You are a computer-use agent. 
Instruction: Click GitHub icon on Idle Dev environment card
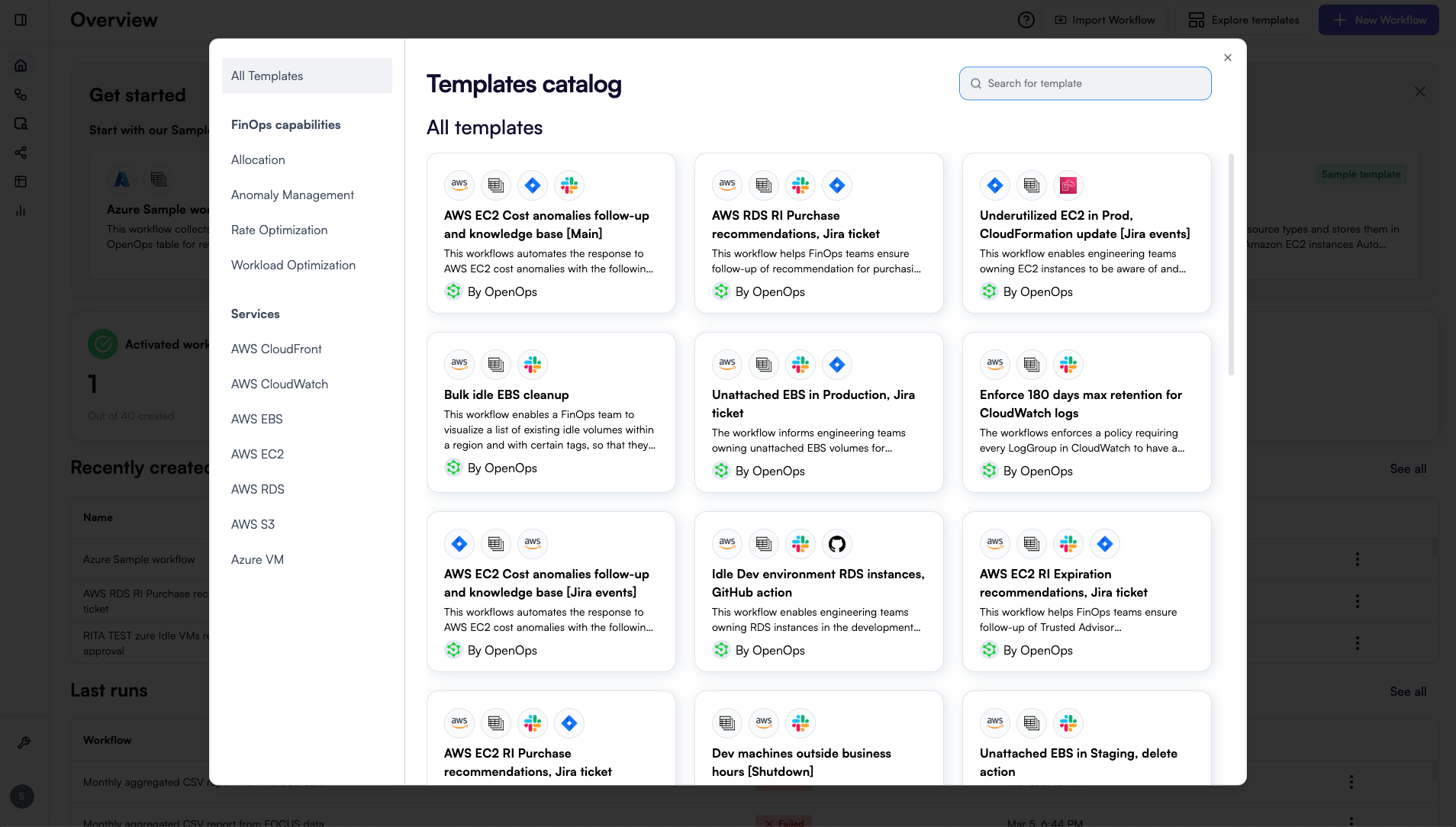click(837, 544)
